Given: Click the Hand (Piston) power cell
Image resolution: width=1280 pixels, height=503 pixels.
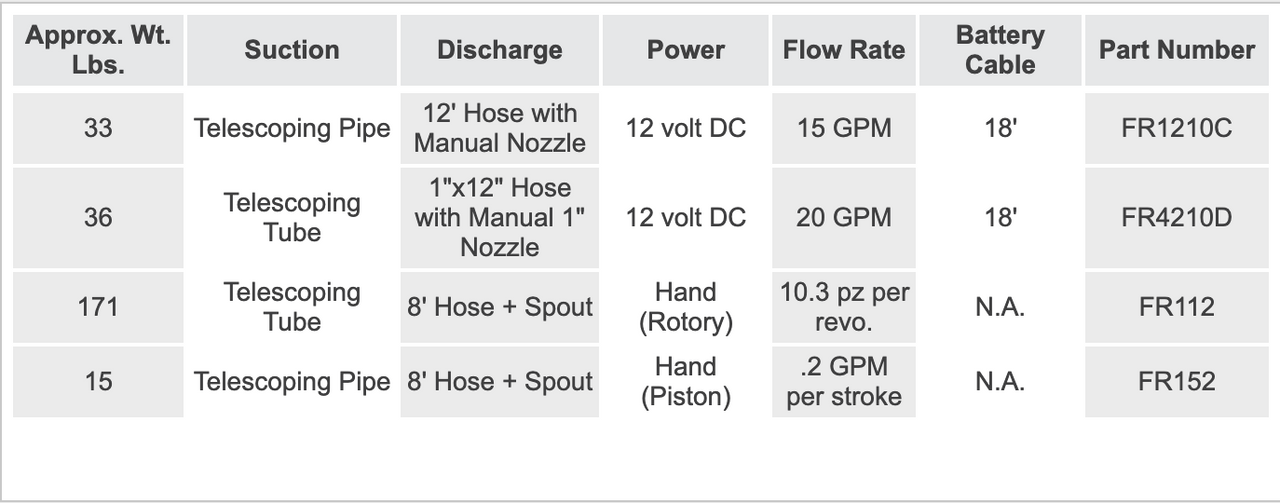Looking at the screenshot, I should tap(685, 381).
